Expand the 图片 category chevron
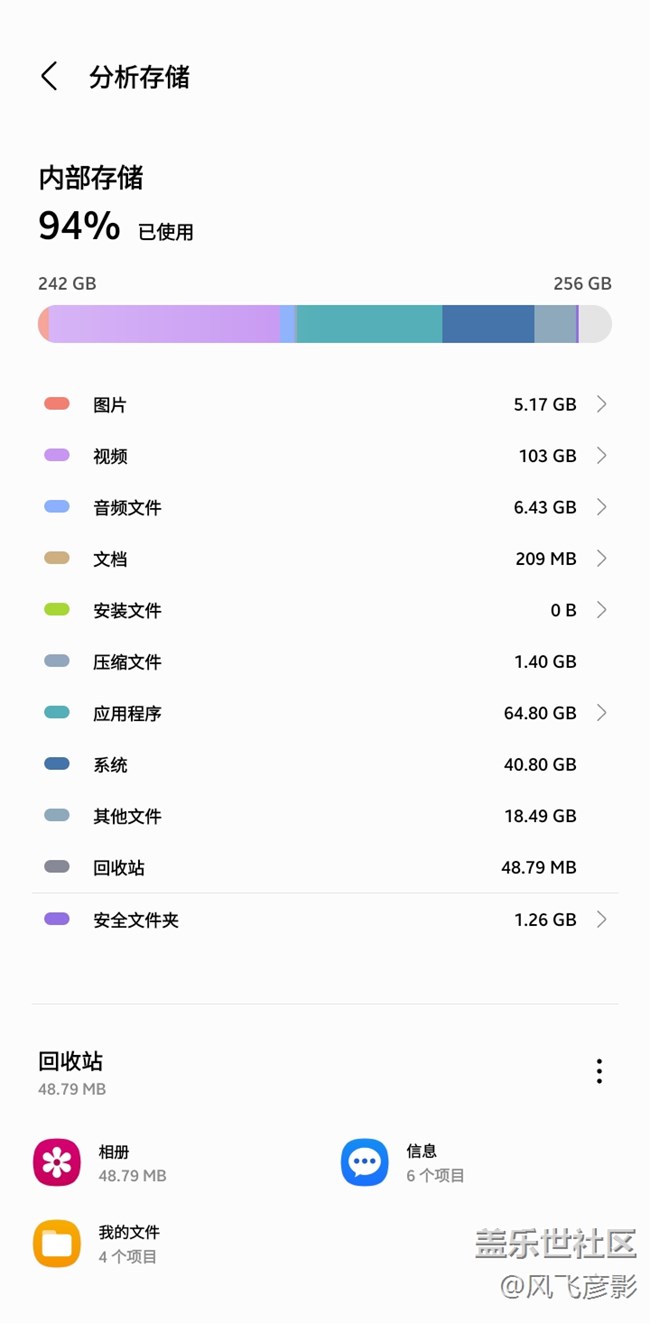The height and width of the screenshot is (1323, 650). click(601, 404)
